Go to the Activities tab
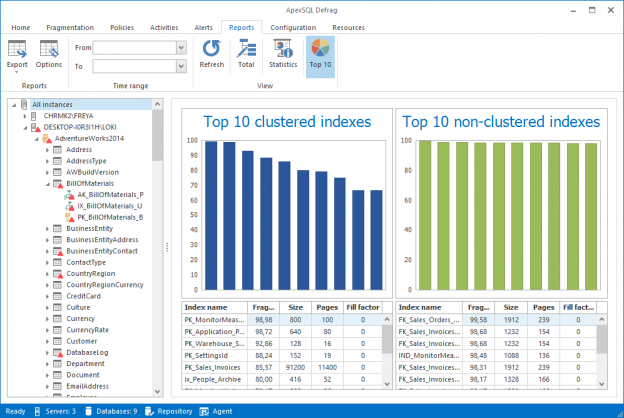The height and width of the screenshot is (418, 624). pos(164,27)
